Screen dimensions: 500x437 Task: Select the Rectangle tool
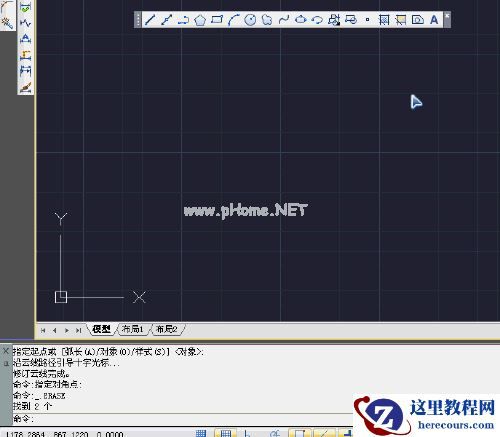tap(217, 20)
